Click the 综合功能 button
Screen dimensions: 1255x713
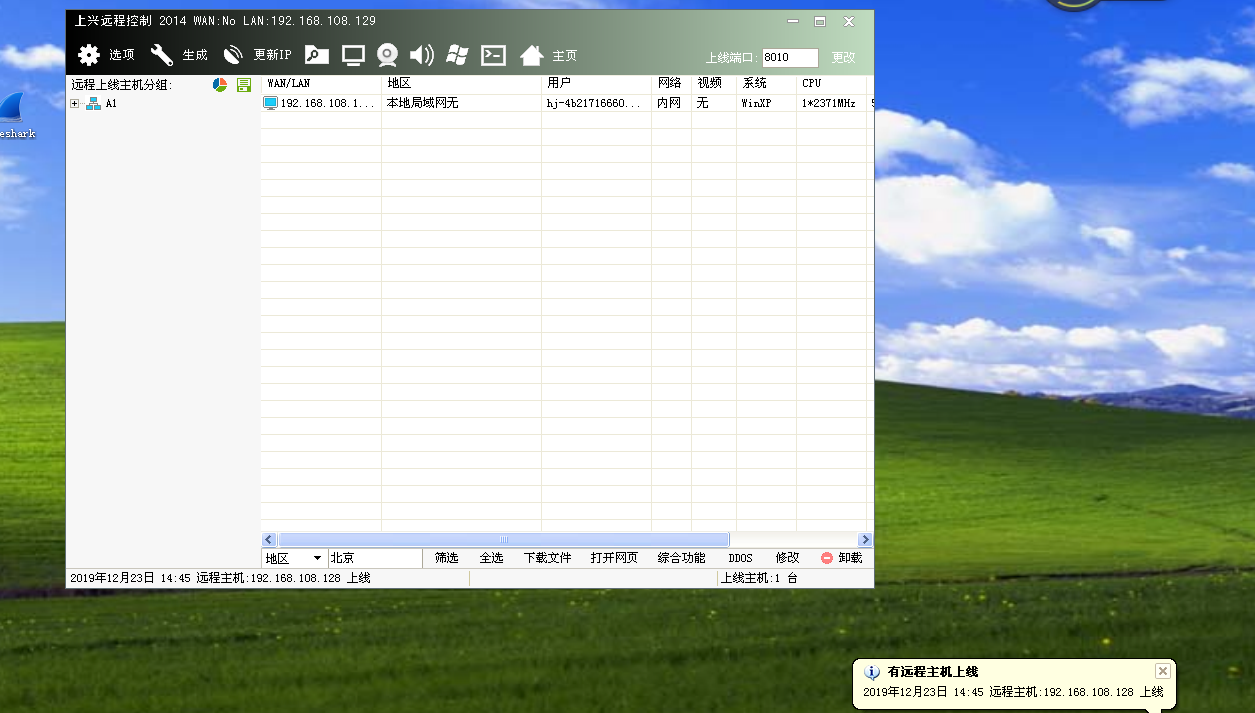681,558
